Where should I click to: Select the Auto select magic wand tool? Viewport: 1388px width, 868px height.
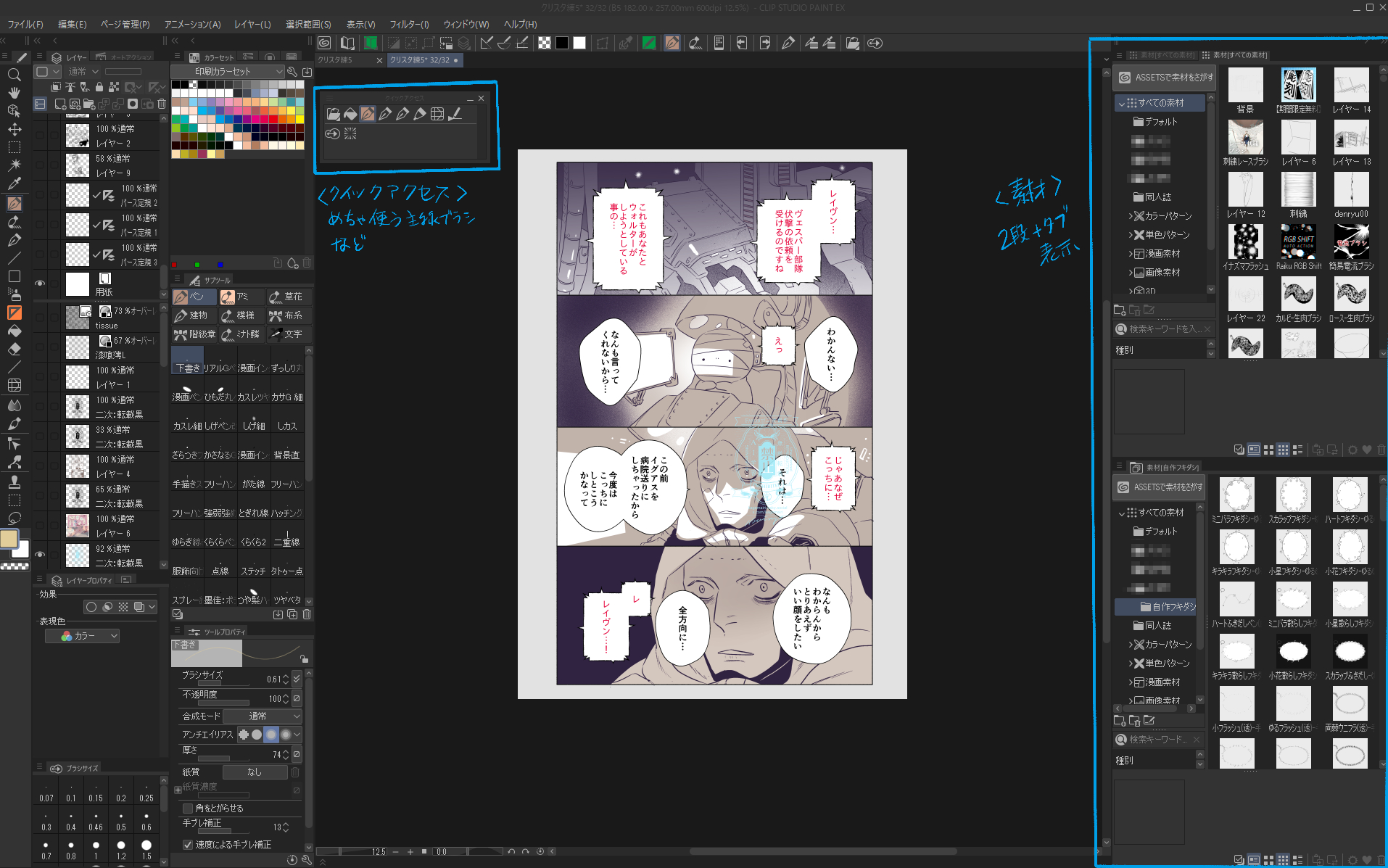click(14, 165)
